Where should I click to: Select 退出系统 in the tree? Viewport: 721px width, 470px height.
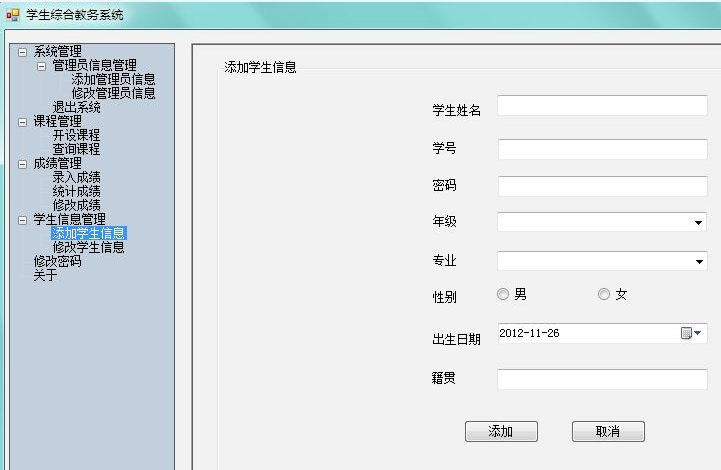point(76,107)
